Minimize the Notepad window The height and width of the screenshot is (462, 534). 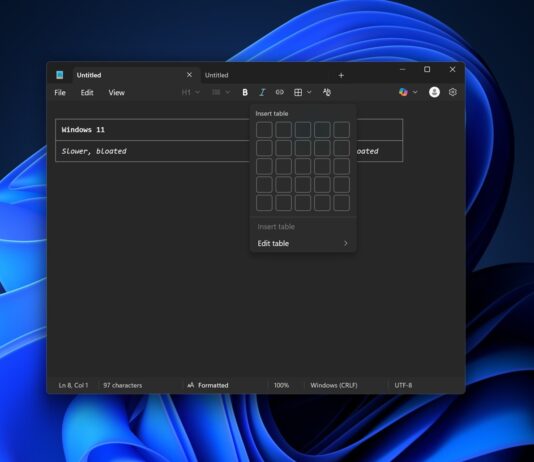403,69
